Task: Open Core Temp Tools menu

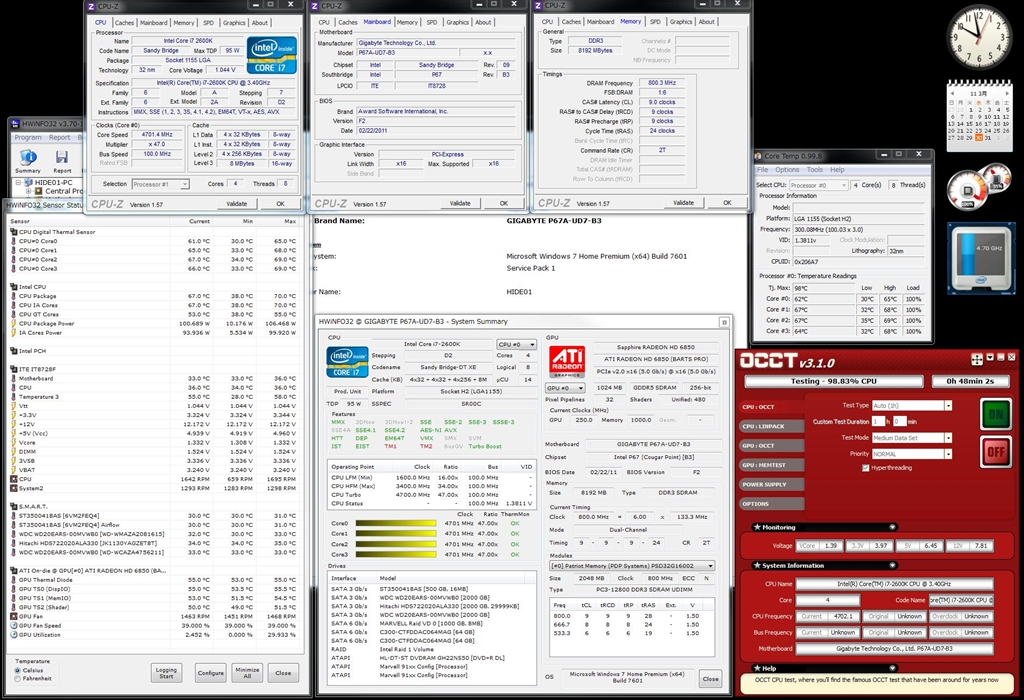Action: point(815,170)
